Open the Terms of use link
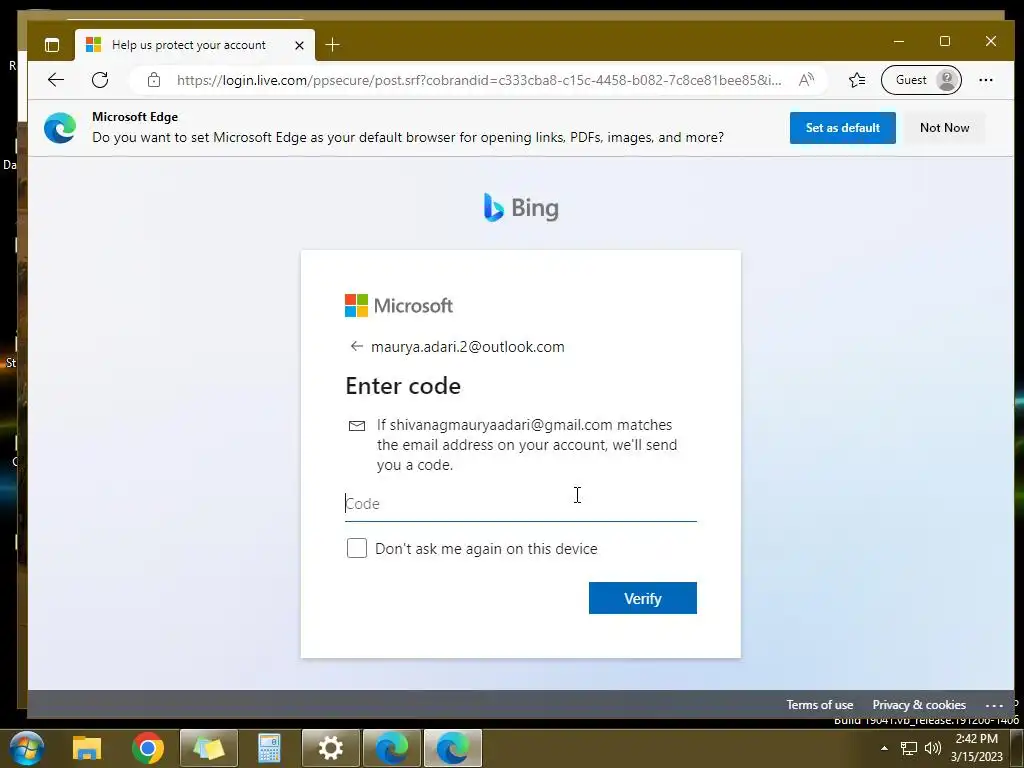 820,705
